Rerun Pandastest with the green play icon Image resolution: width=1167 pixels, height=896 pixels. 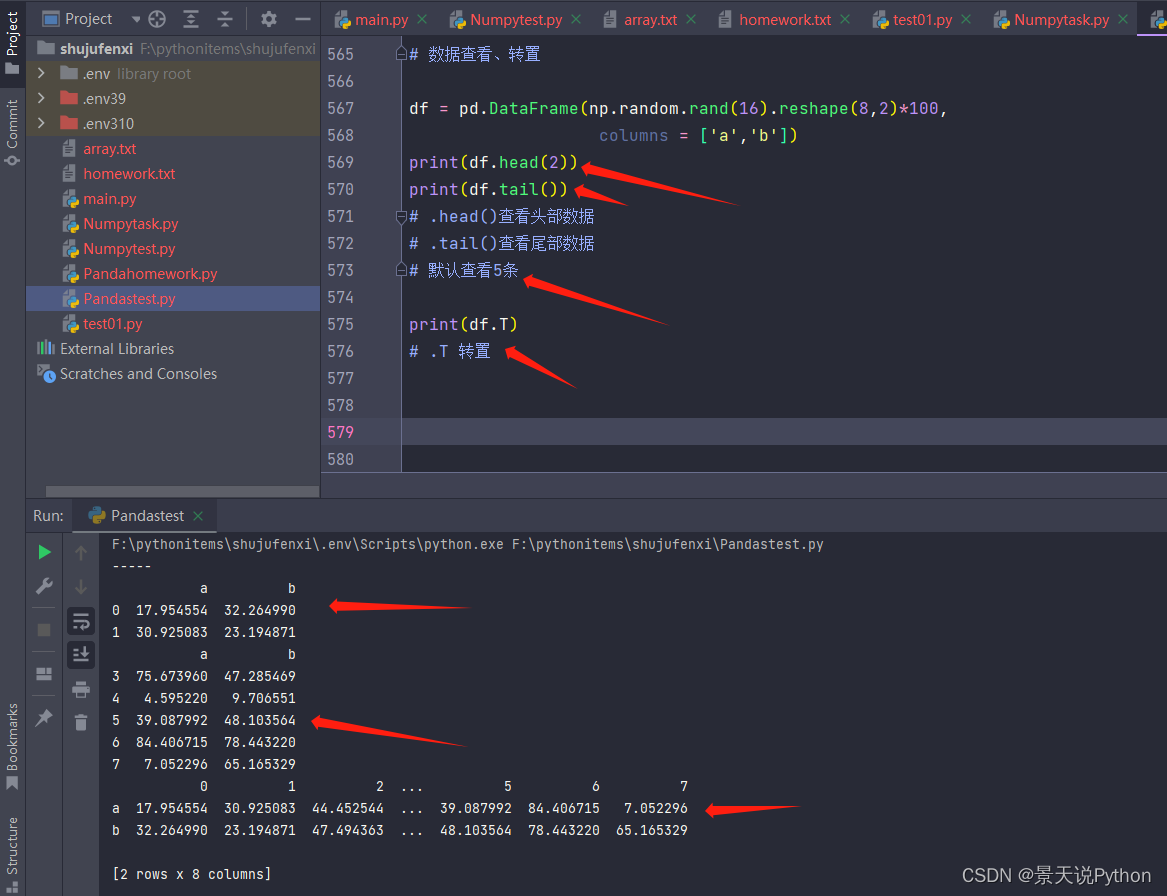[45, 552]
